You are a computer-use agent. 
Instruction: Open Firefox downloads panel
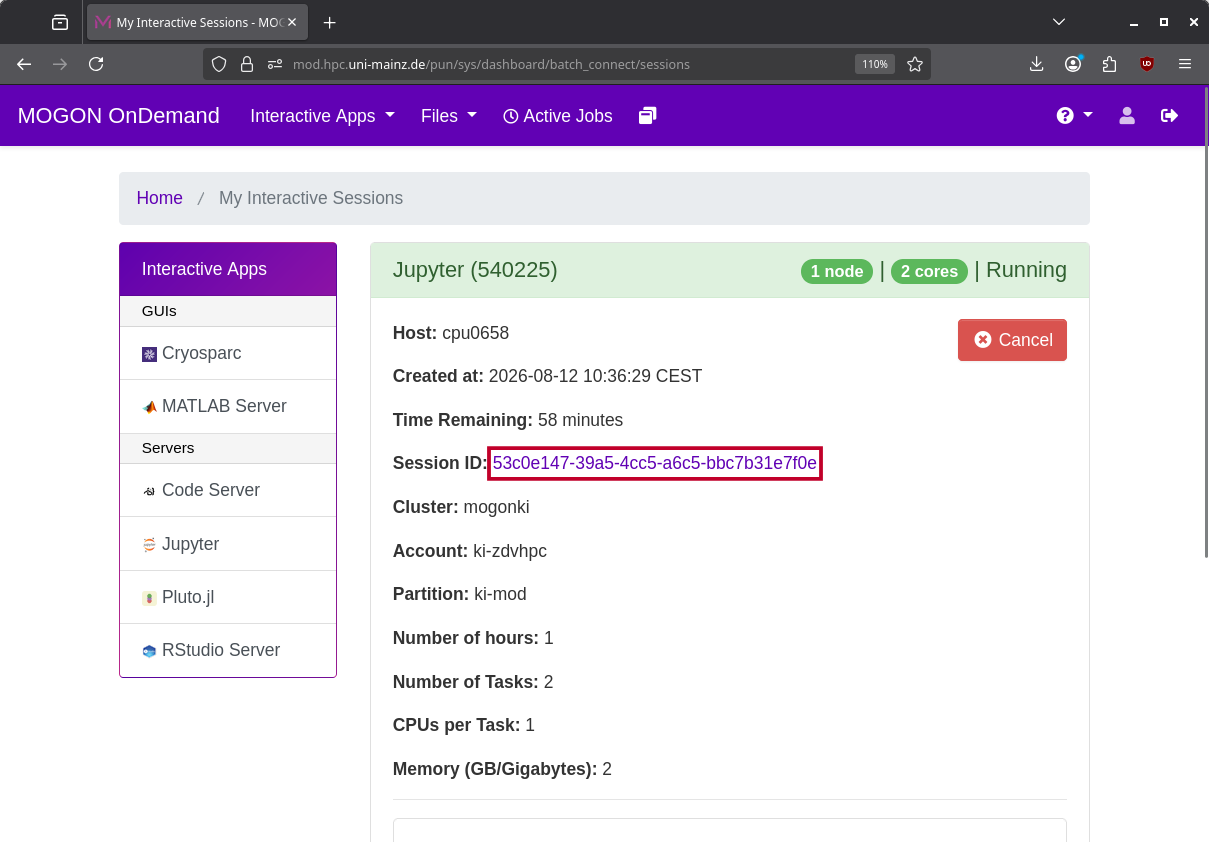pyautogui.click(x=1036, y=64)
